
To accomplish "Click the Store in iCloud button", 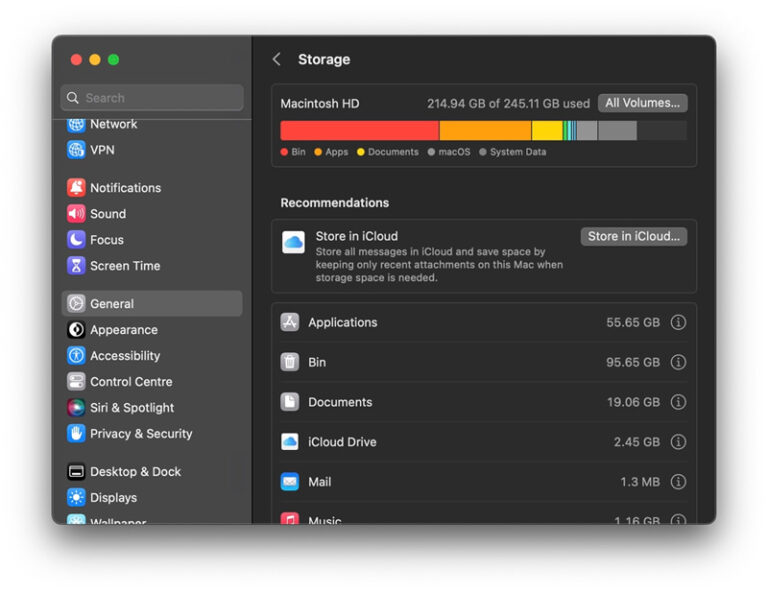I will (633, 237).
